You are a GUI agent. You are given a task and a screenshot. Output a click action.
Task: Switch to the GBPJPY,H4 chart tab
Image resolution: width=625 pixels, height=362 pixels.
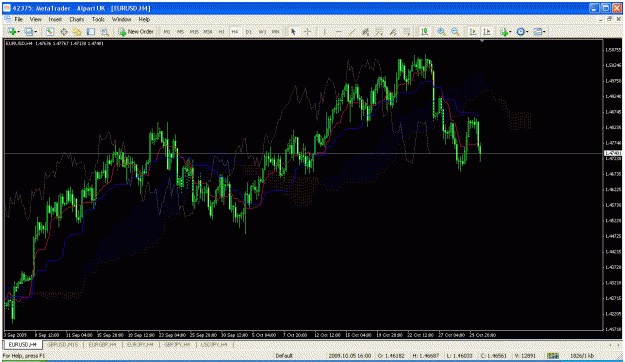pos(177,344)
